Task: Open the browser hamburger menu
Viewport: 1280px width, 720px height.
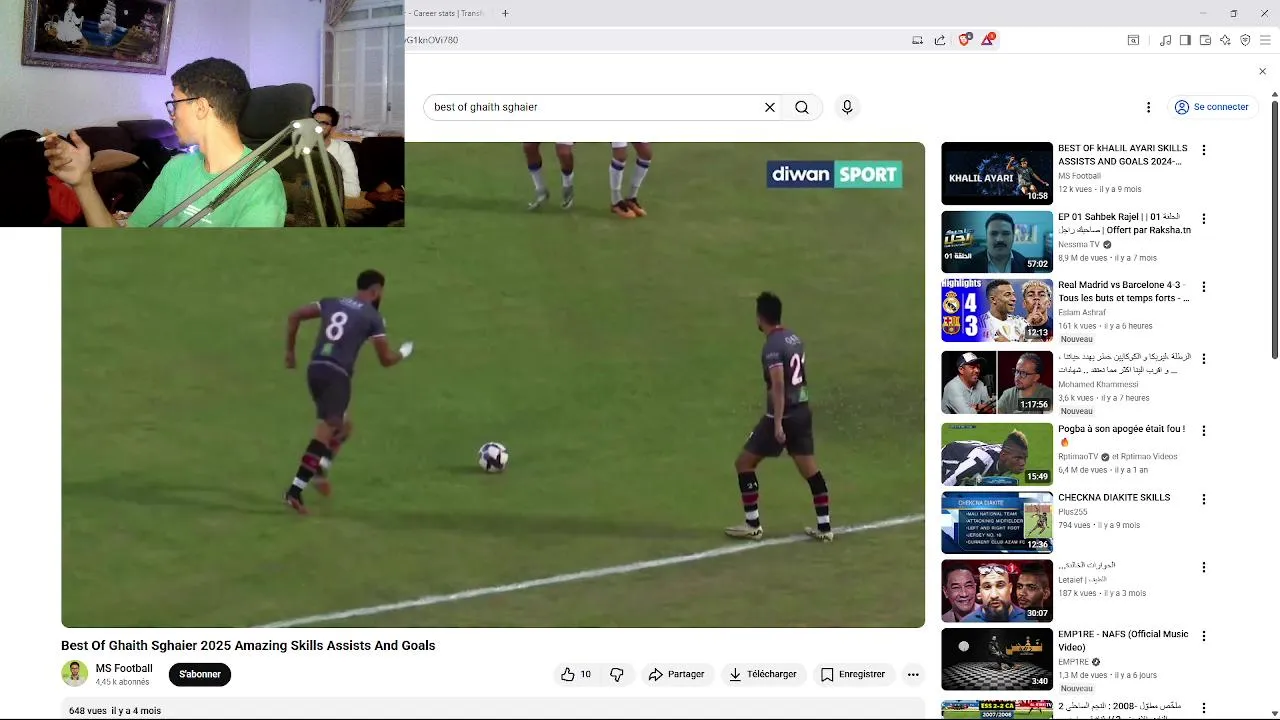Action: tap(1265, 40)
